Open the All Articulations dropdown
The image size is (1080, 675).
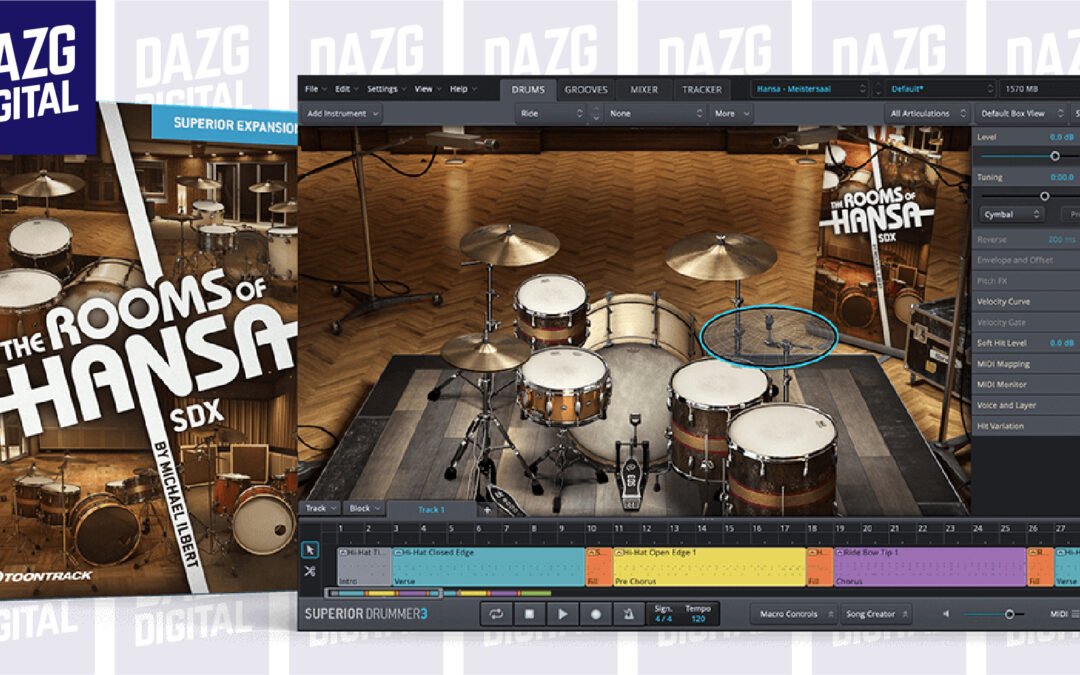[927, 113]
